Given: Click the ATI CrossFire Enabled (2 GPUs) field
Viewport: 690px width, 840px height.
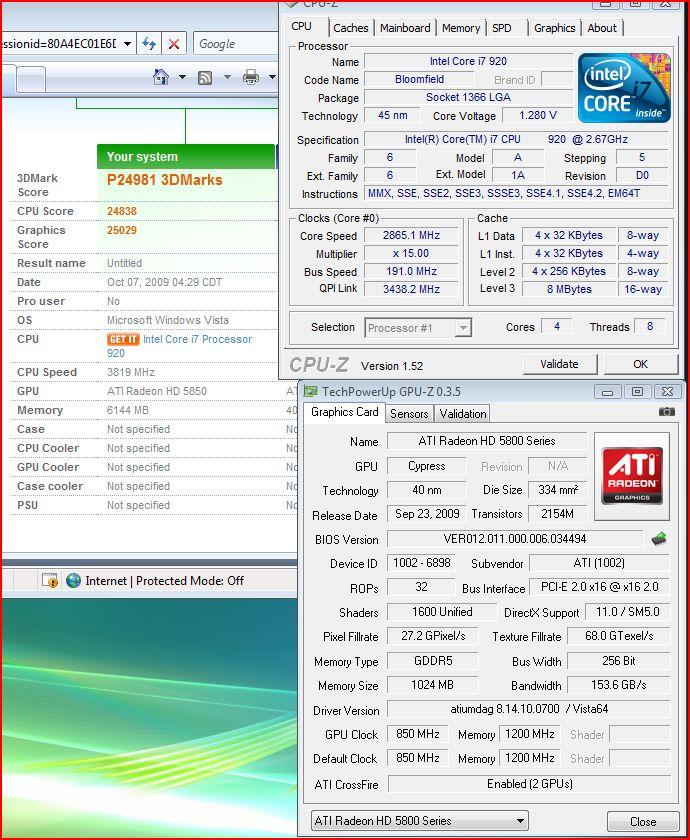Looking at the screenshot, I should tap(529, 784).
